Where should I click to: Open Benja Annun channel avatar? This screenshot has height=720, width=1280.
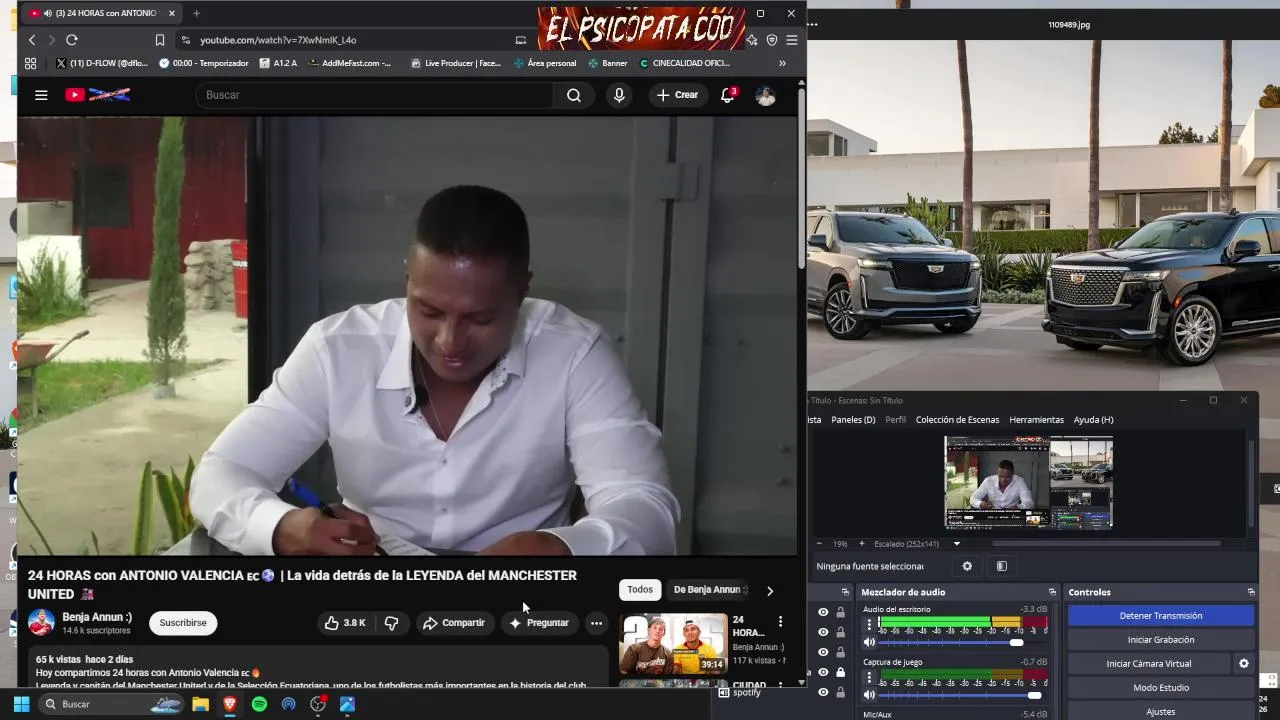click(x=41, y=623)
